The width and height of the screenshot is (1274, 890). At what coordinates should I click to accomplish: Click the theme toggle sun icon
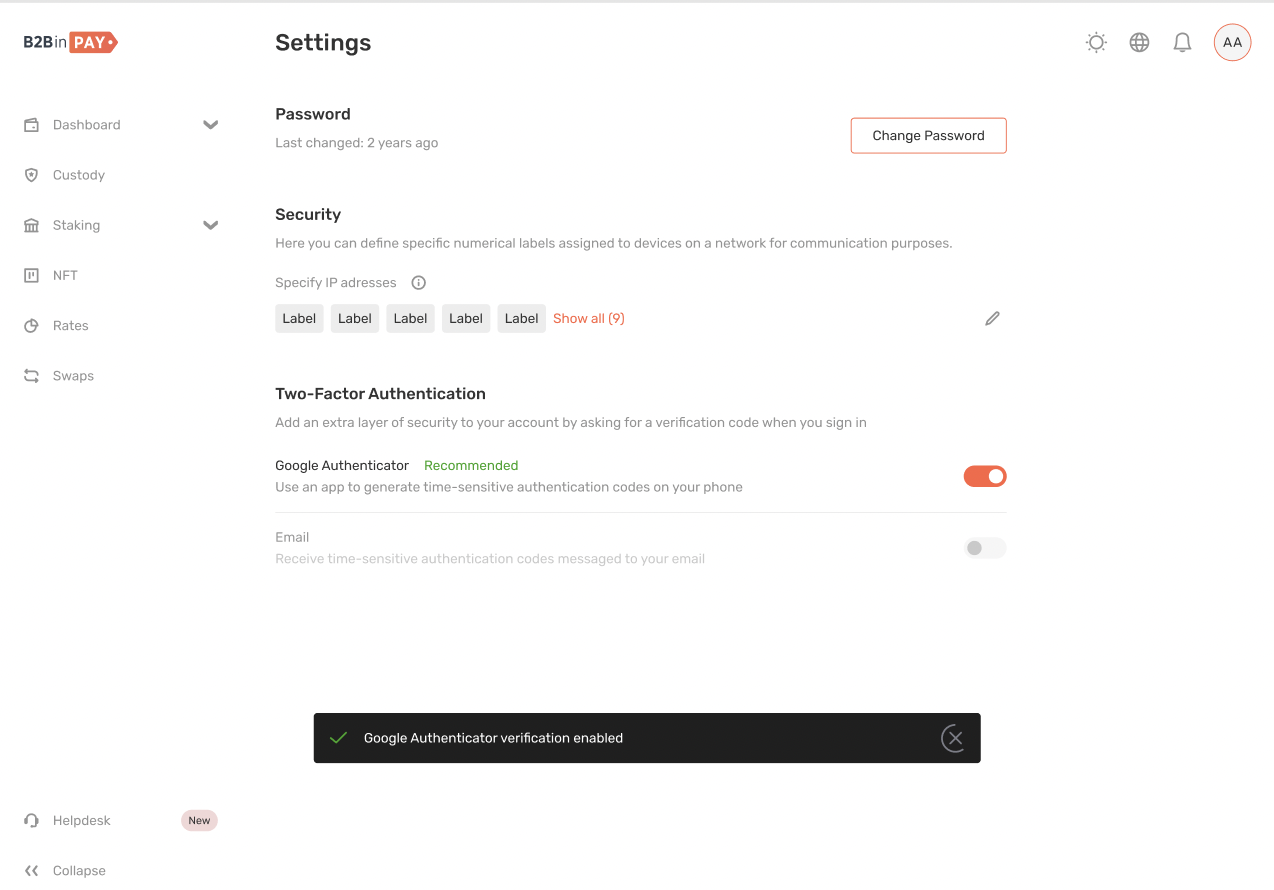coord(1096,42)
